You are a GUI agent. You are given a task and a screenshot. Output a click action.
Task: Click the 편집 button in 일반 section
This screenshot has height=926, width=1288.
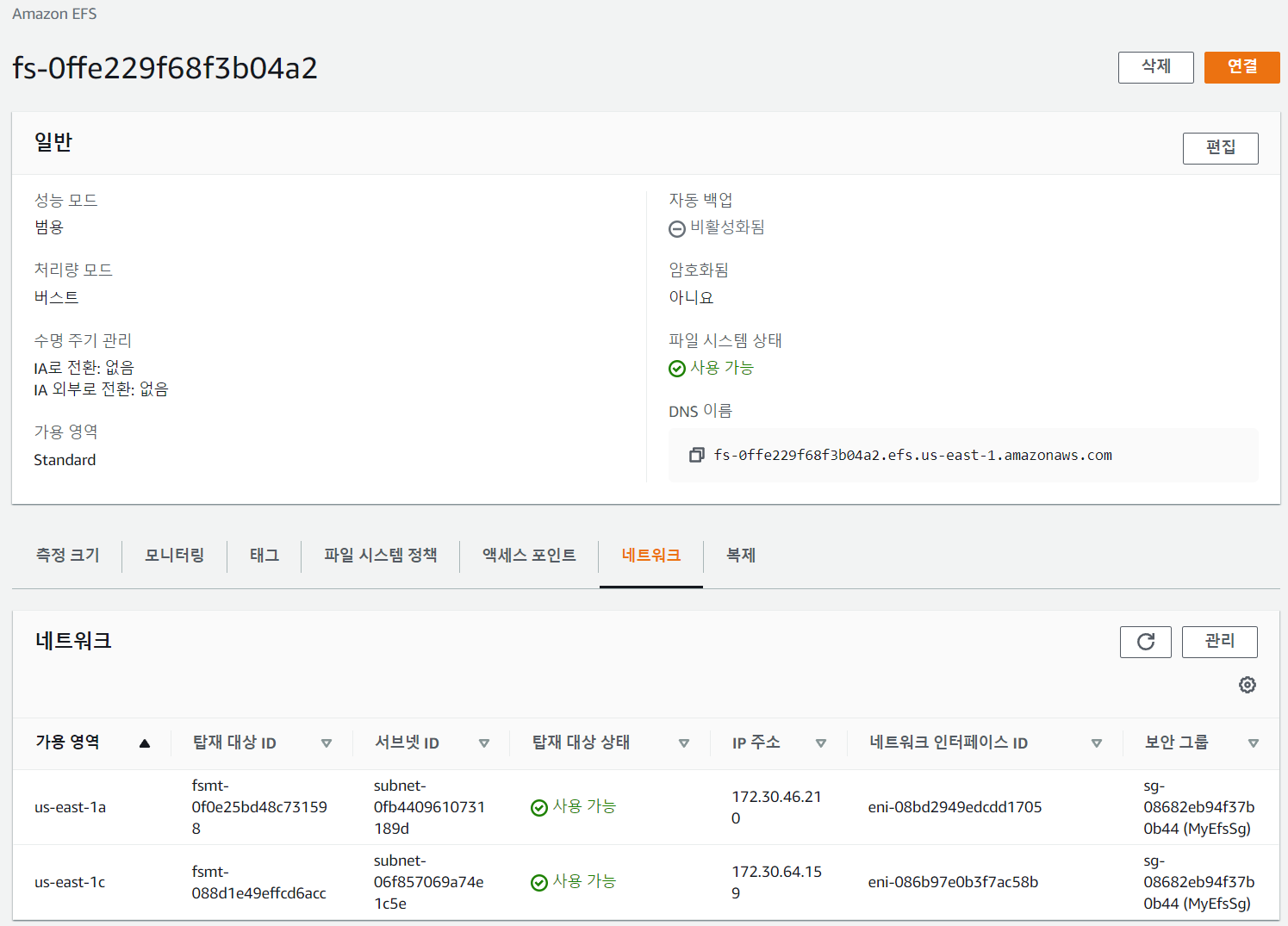pyautogui.click(x=1220, y=147)
